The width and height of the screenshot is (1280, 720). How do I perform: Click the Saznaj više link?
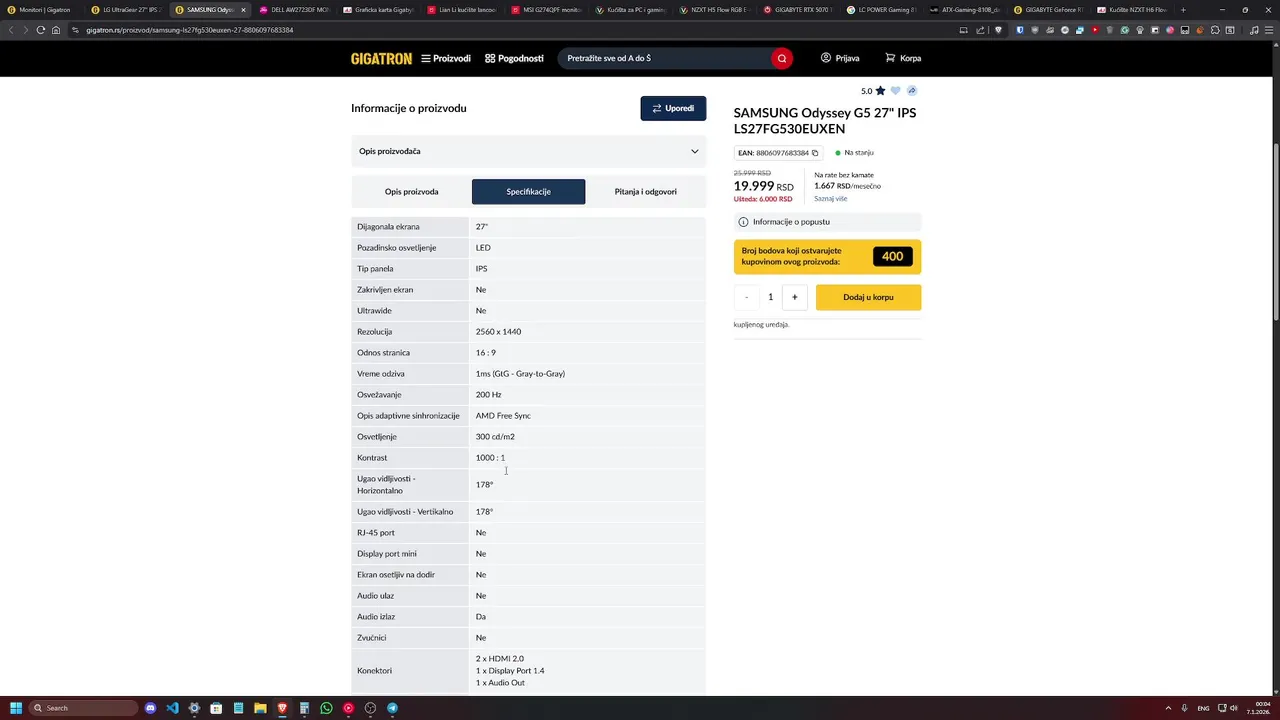click(830, 199)
